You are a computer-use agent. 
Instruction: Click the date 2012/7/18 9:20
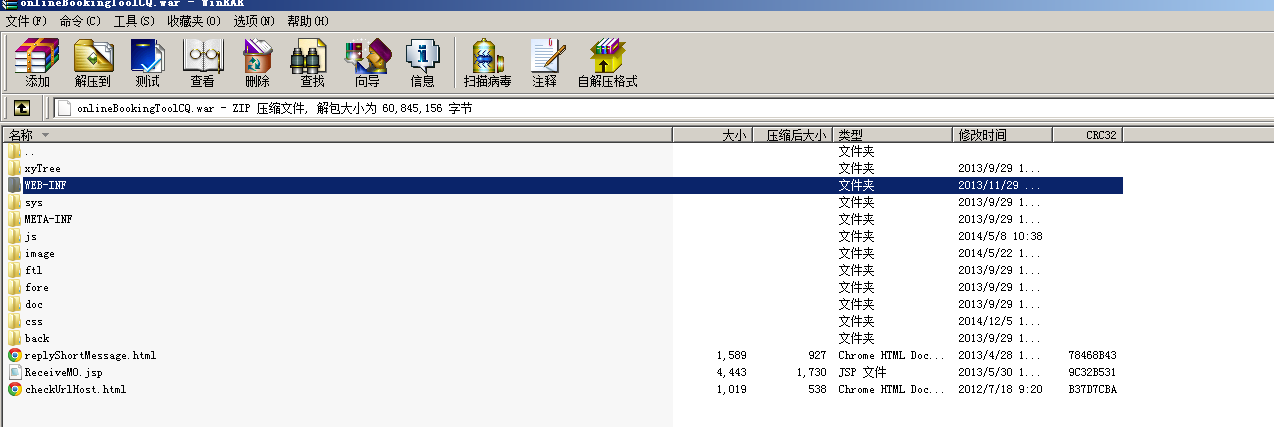[x=1000, y=389]
